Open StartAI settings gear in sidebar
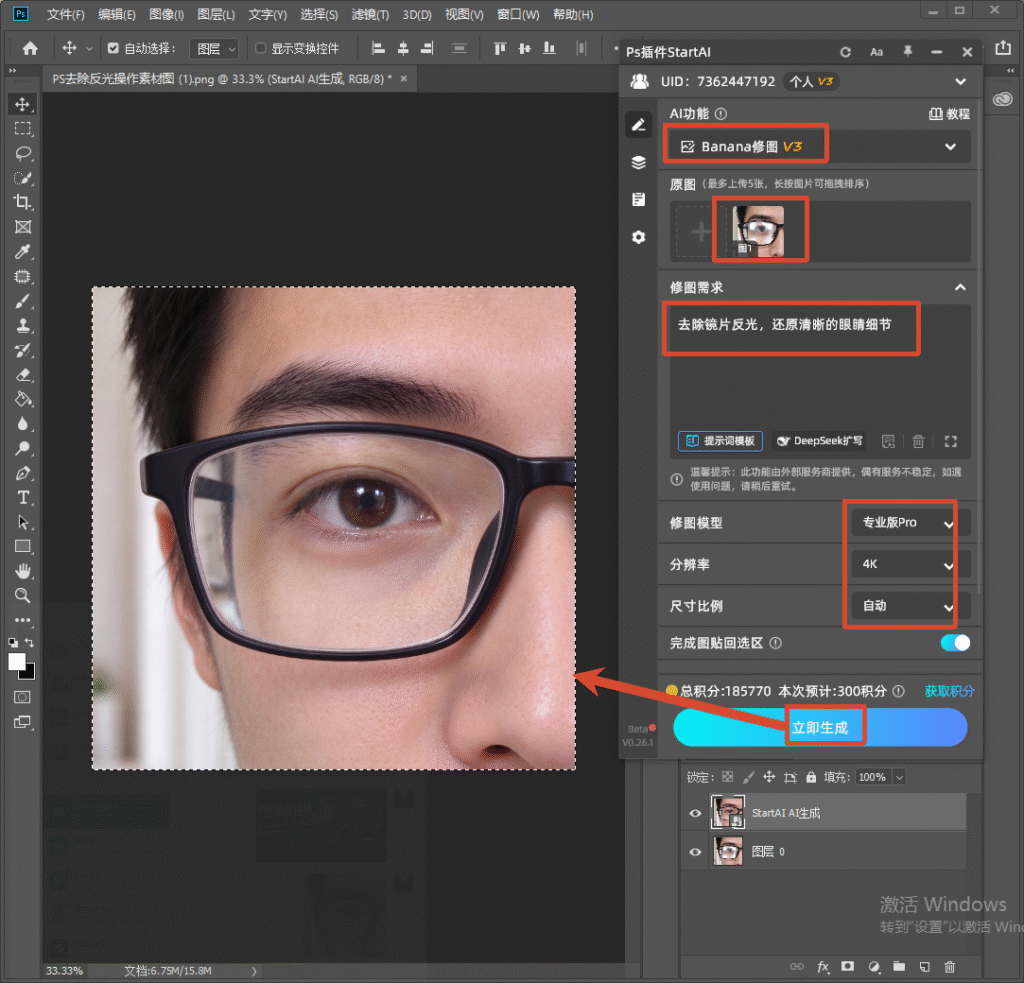Viewport: 1024px width, 983px height. pyautogui.click(x=639, y=237)
